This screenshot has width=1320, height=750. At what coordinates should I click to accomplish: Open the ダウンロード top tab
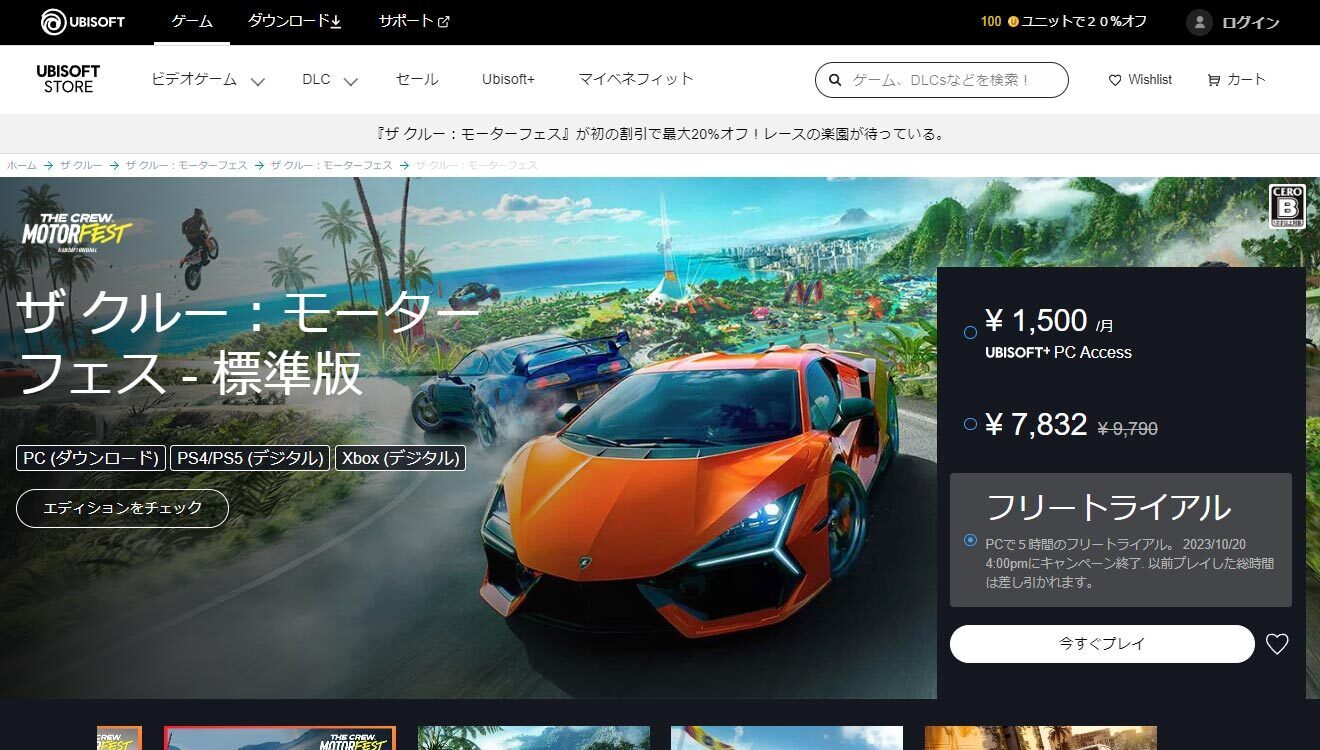(x=294, y=22)
